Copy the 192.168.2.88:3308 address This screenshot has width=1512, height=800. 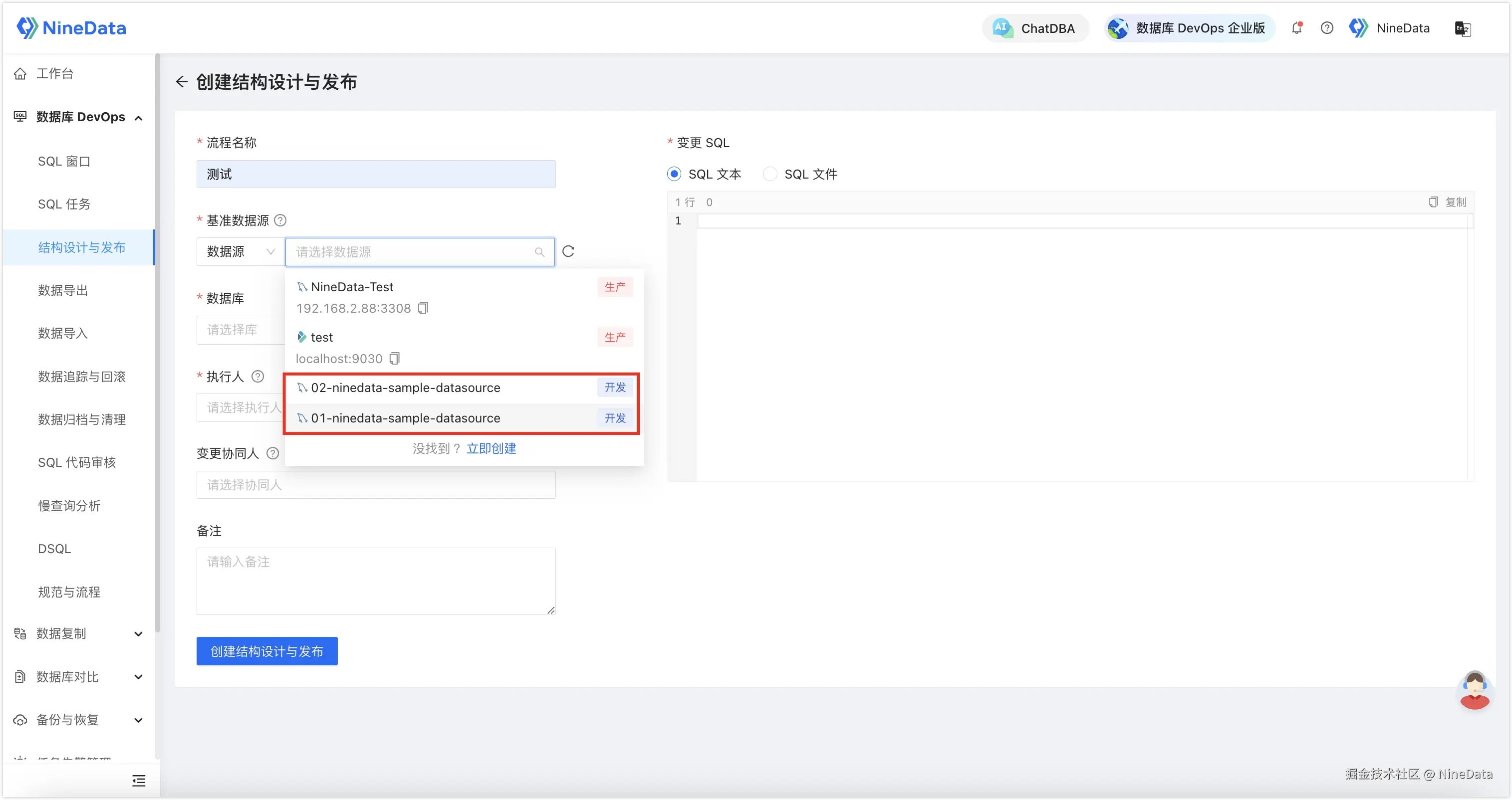click(x=423, y=309)
